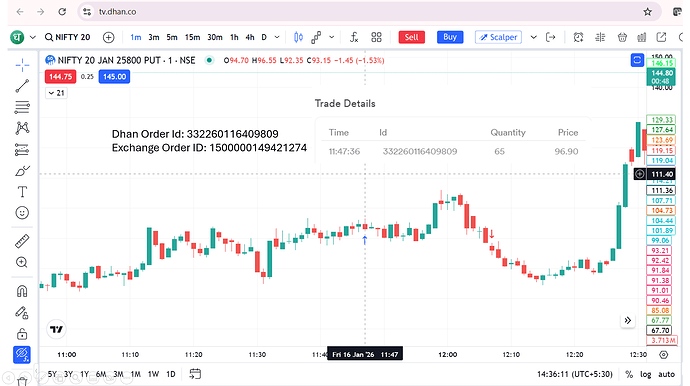This screenshot has height=386, width=690.
Task: Select the crosshair cursor tool
Action: [x=22, y=65]
